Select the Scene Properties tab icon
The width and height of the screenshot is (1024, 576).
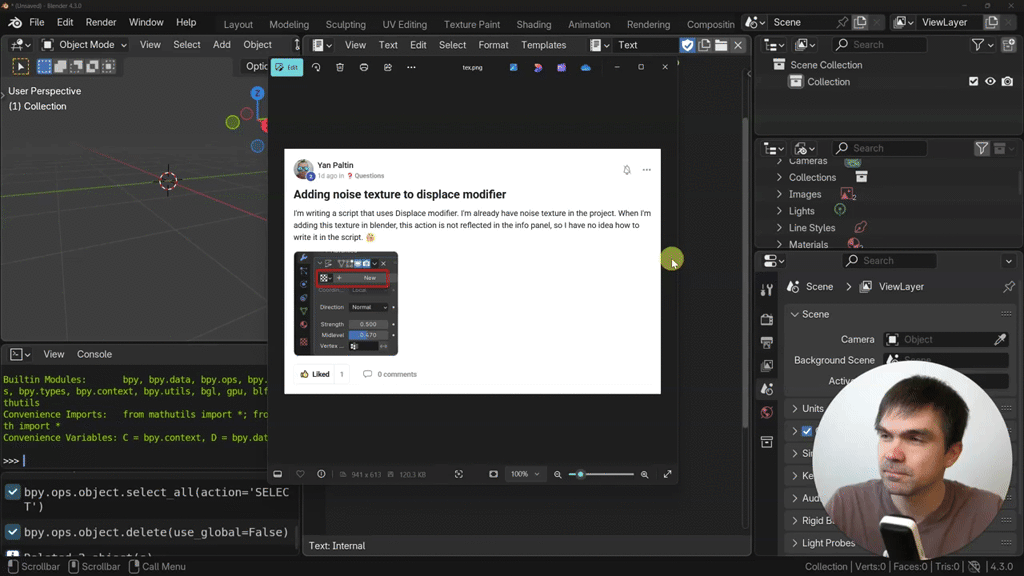pyautogui.click(x=767, y=388)
